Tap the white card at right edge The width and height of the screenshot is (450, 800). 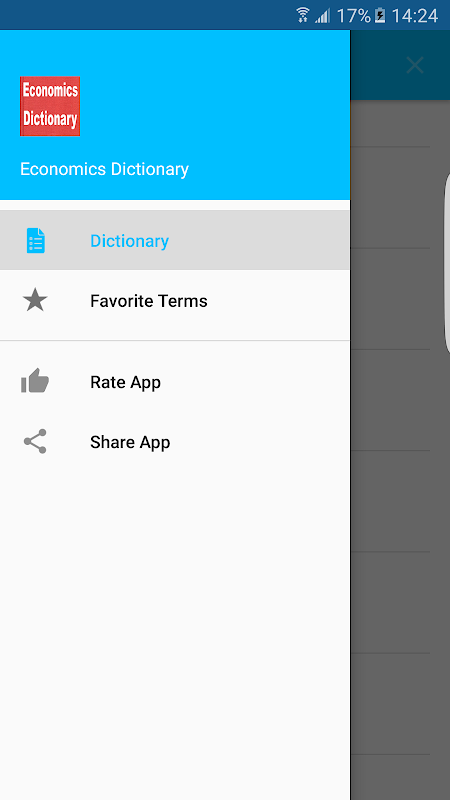(x=447, y=263)
